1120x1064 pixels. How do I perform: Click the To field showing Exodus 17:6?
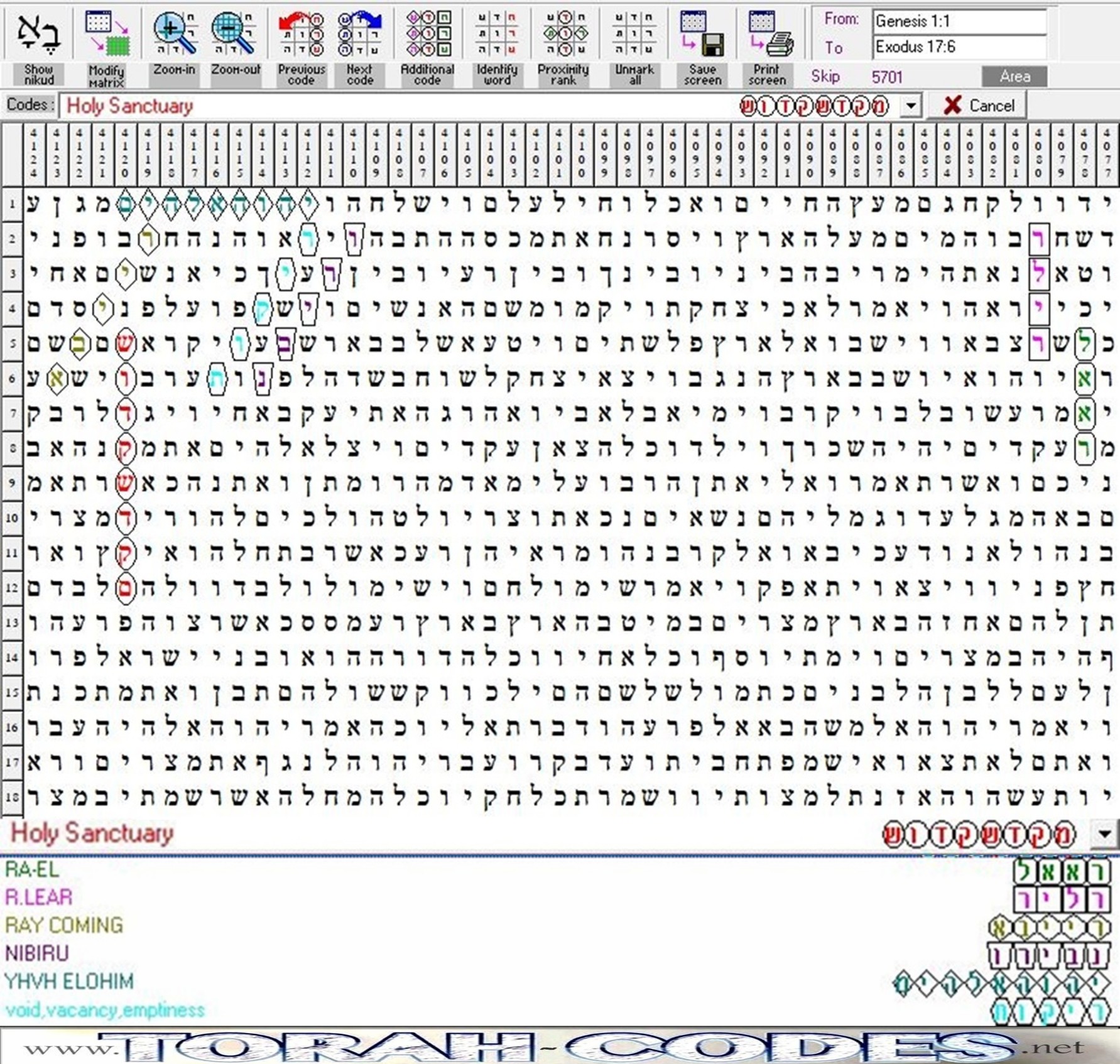point(959,47)
